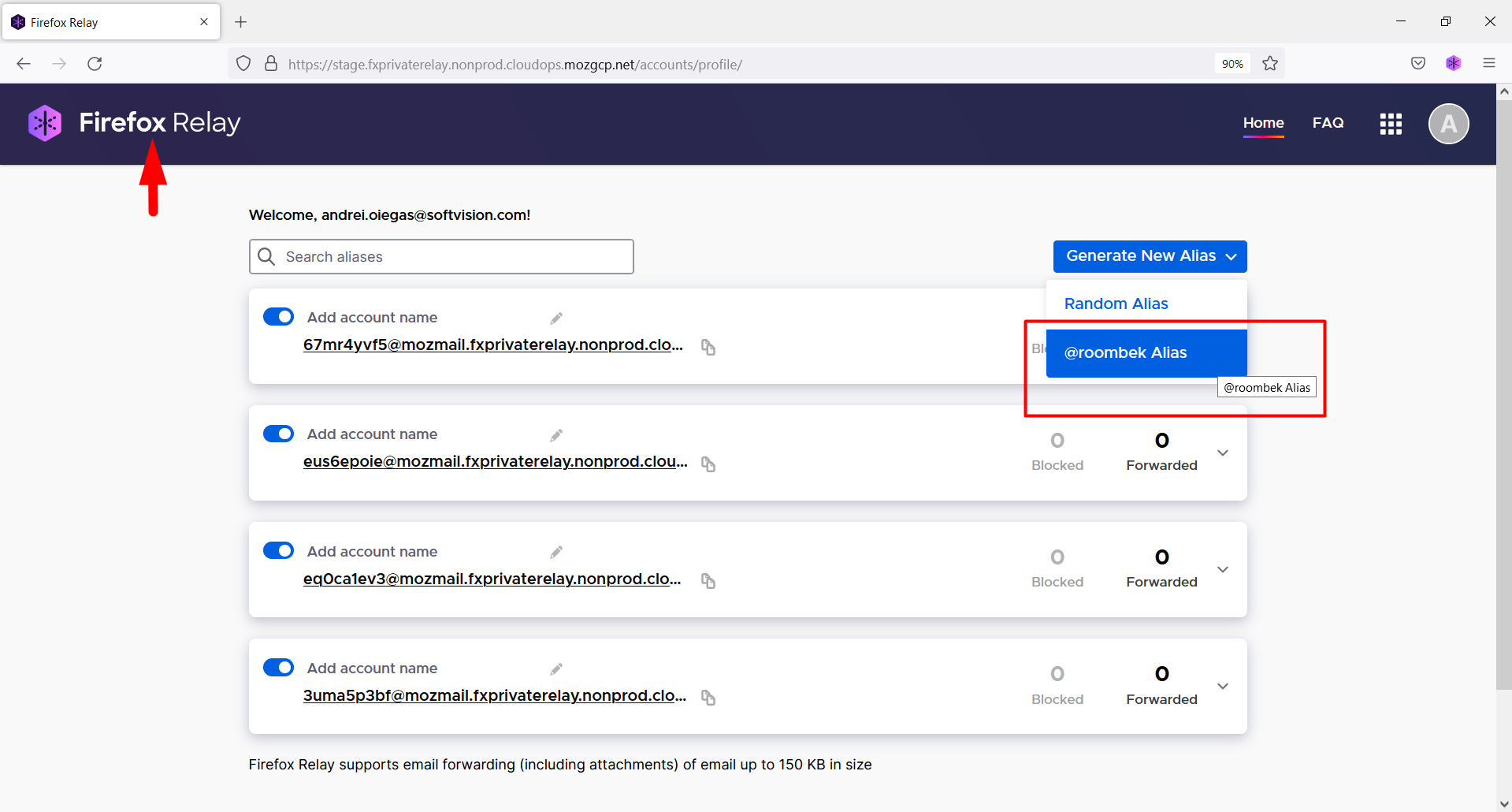Click the edit pencil for eq0ca1ev3 account name
The height and width of the screenshot is (812, 1512).
[x=555, y=551]
